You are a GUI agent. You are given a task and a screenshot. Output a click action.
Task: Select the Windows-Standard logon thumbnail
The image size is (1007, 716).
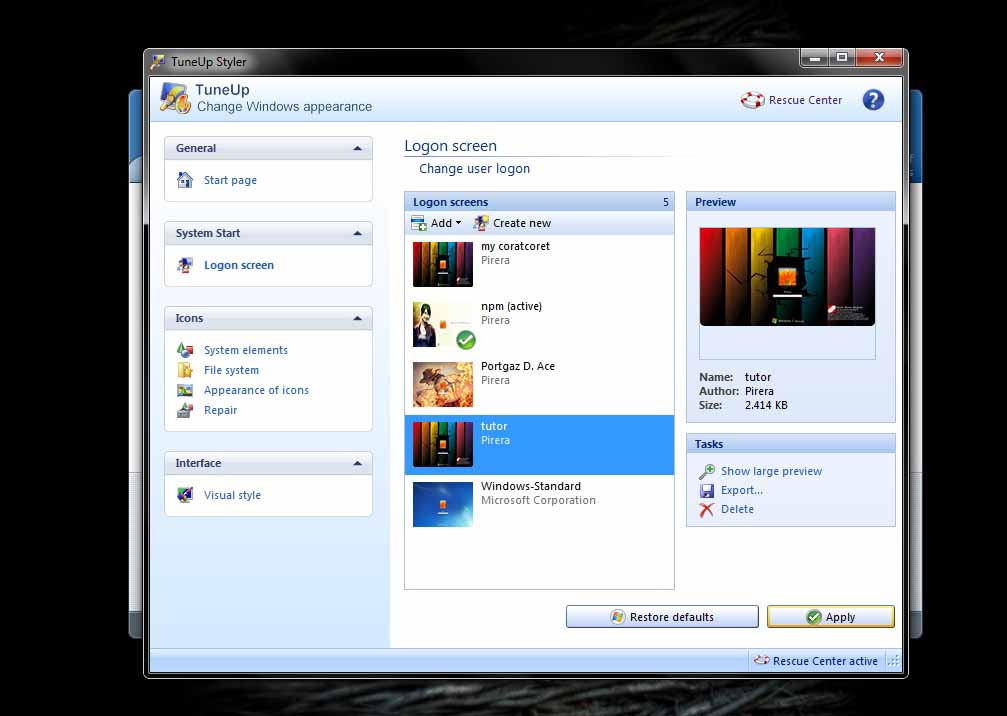click(442, 504)
